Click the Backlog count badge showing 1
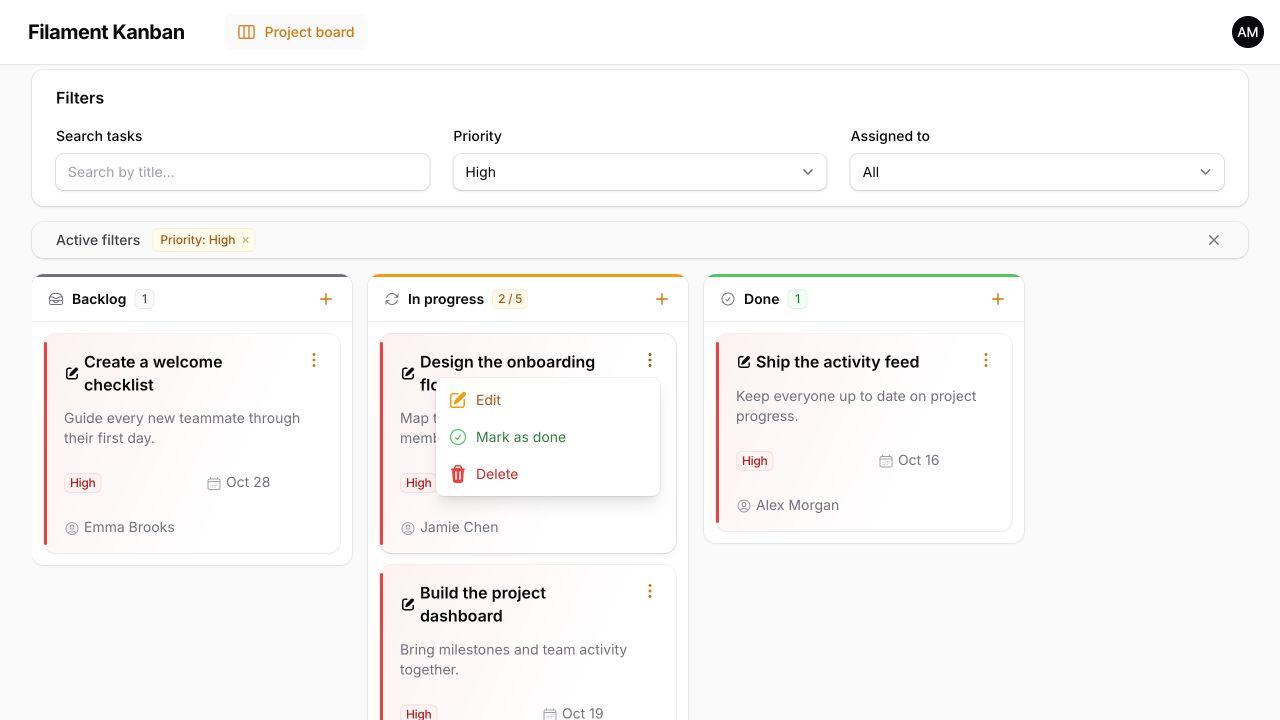1280x720 pixels. coord(144,299)
